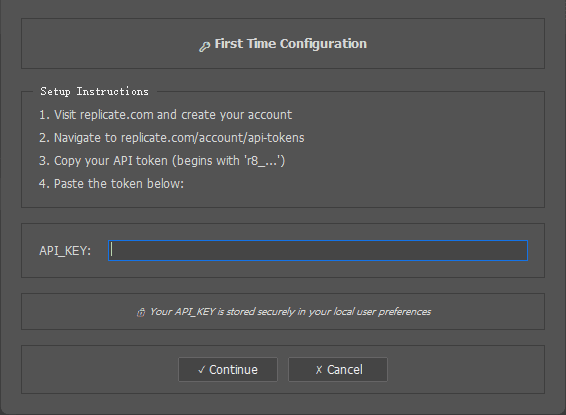Viewport: 566px width, 415px height.
Task: Click the word 'Configuration' in the title
Action: pyautogui.click(x=323, y=44)
